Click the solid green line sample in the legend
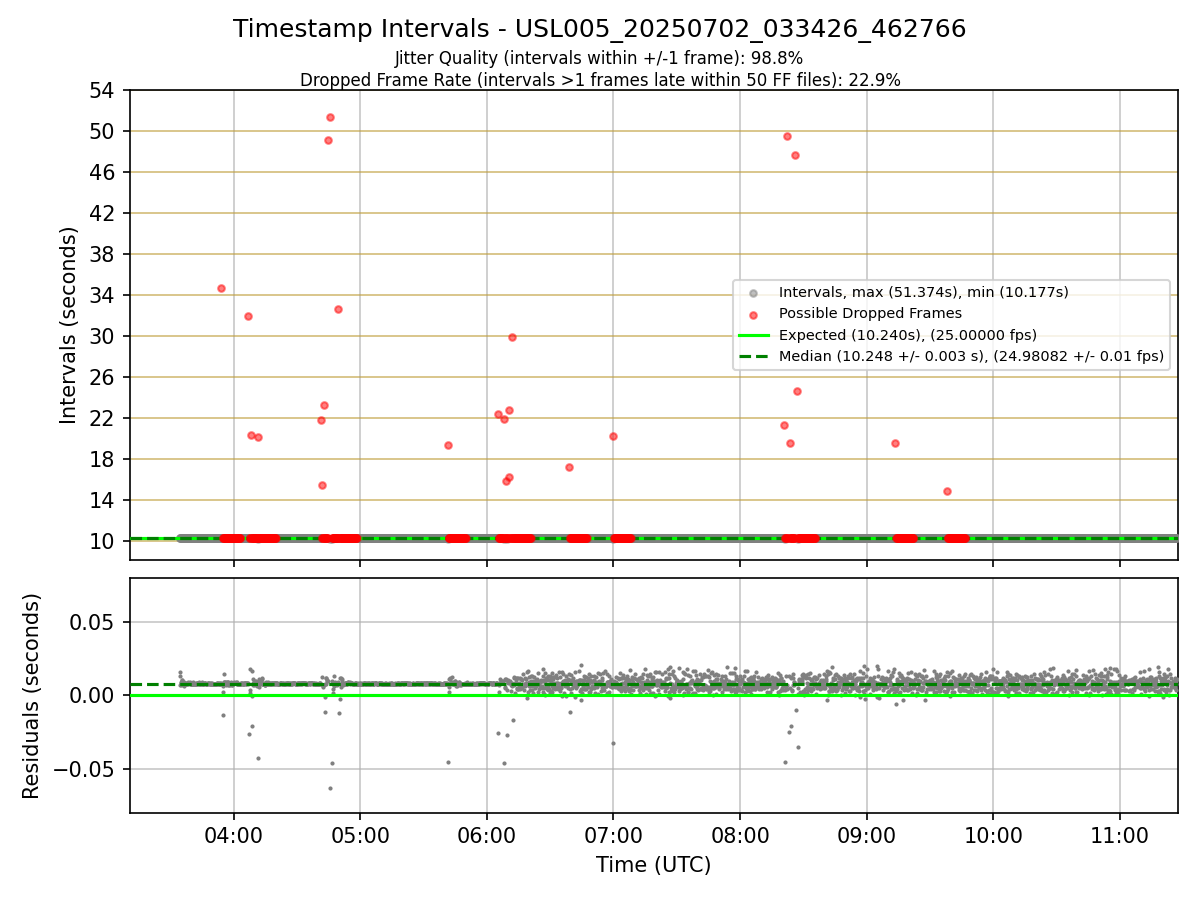This screenshot has width=1200, height=900. (x=754, y=335)
